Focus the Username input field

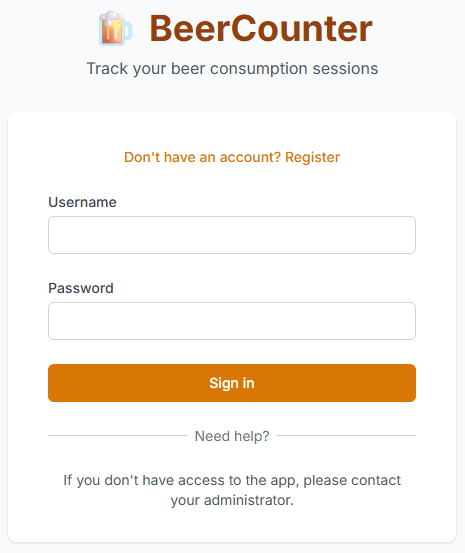click(x=232, y=235)
